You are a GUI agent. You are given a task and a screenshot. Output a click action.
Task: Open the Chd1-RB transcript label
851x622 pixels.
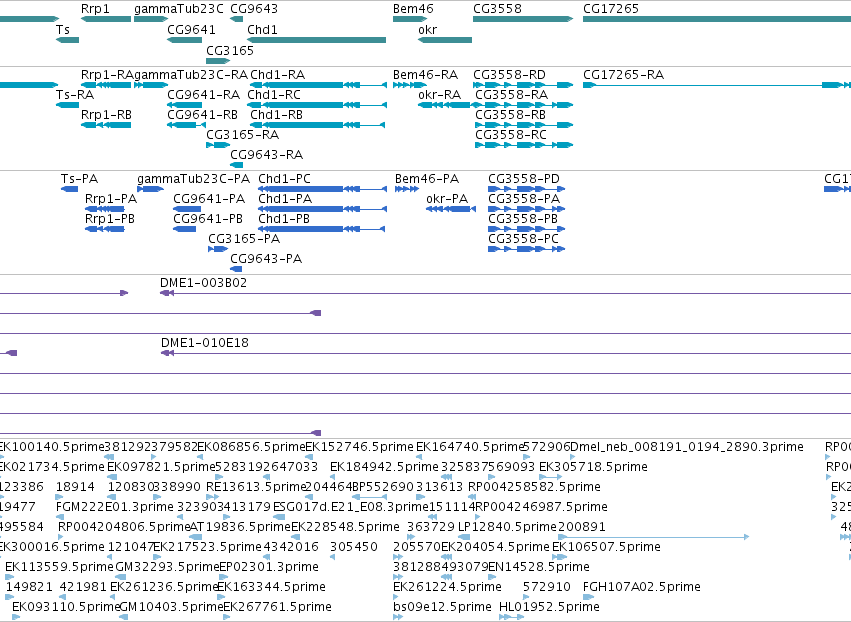[276, 115]
